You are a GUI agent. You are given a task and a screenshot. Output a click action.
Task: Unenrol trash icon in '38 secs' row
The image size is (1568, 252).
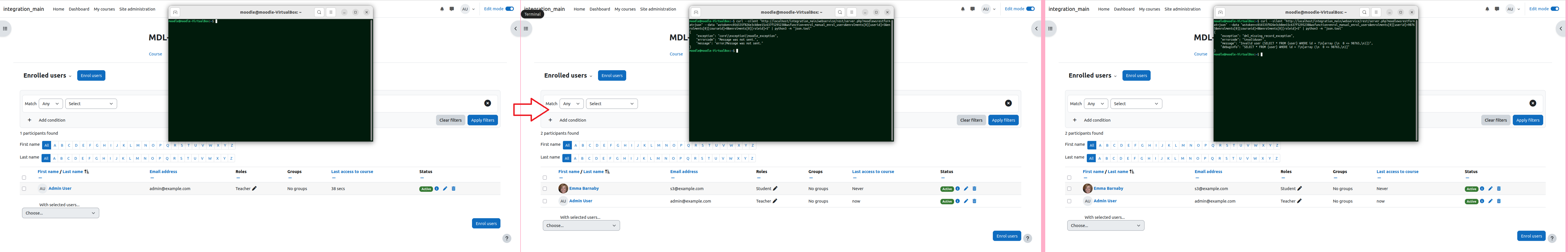454,189
